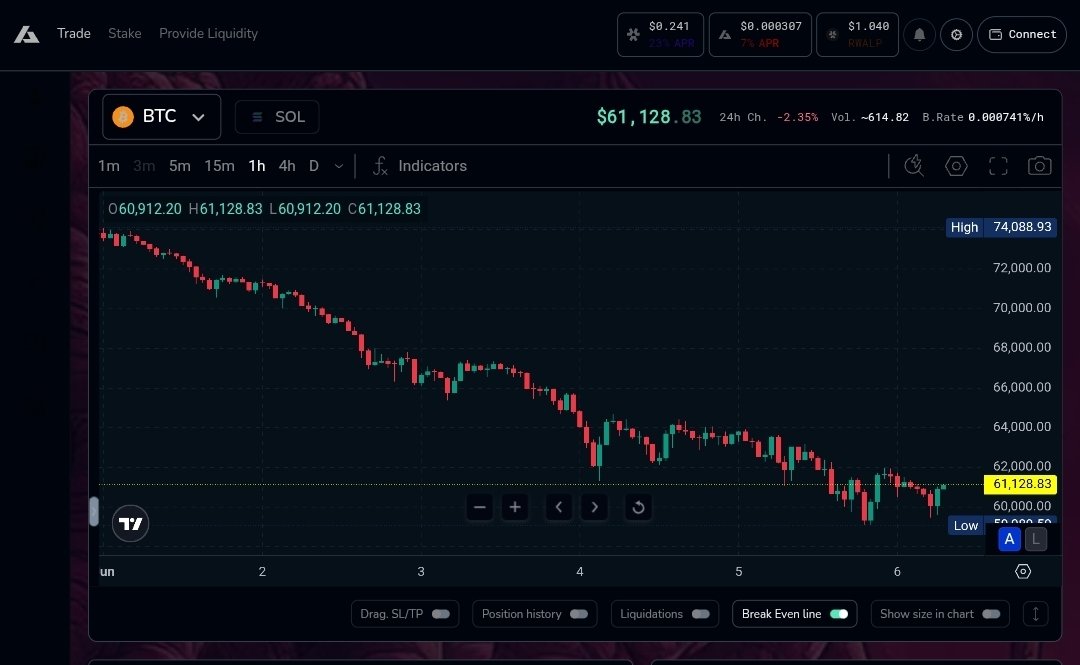
Task: Select the D daily timeframe
Action: click(314, 166)
